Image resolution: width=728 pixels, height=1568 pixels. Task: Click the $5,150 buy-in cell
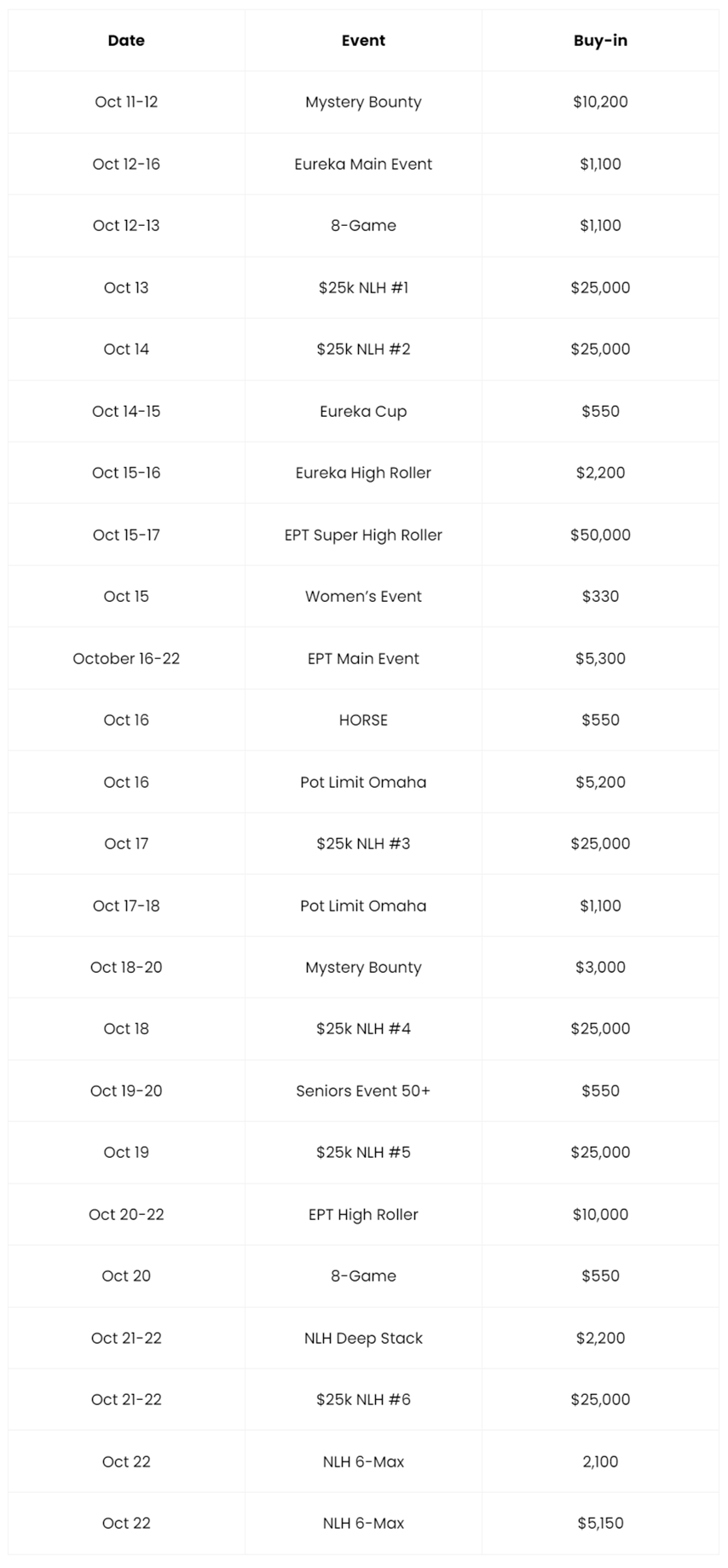coord(600,1523)
